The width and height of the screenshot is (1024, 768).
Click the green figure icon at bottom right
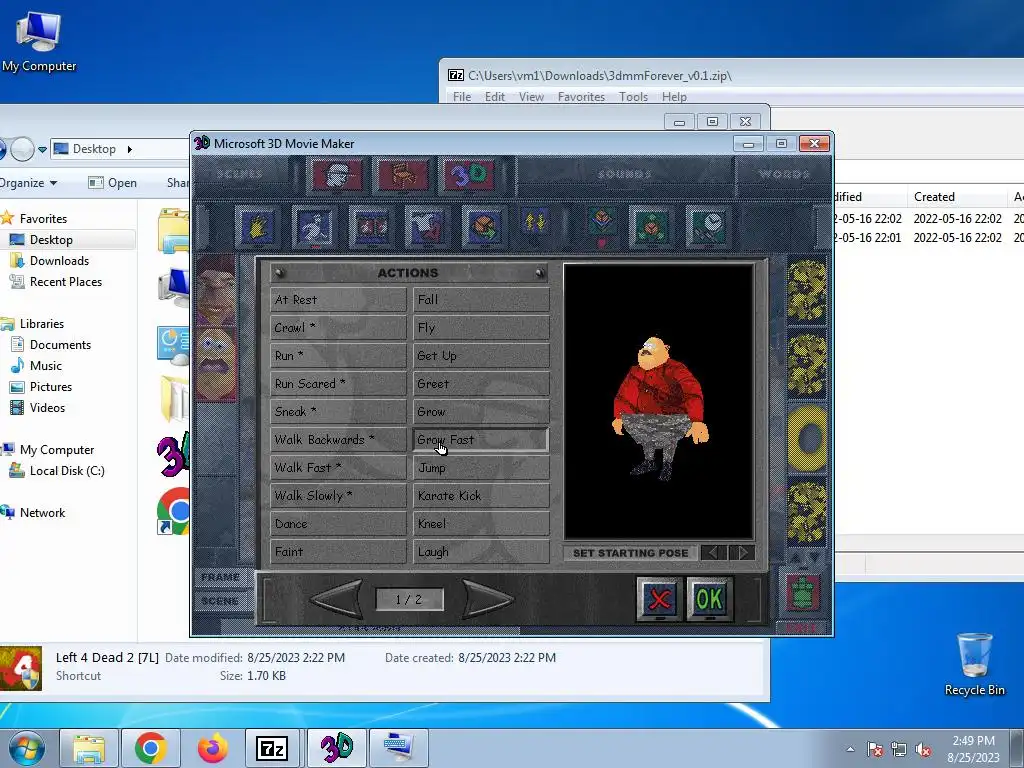(x=804, y=592)
